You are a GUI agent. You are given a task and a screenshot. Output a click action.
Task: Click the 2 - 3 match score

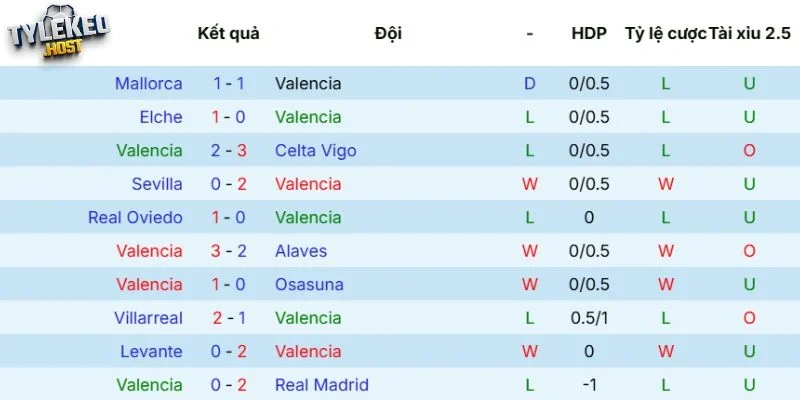pyautogui.click(x=229, y=151)
